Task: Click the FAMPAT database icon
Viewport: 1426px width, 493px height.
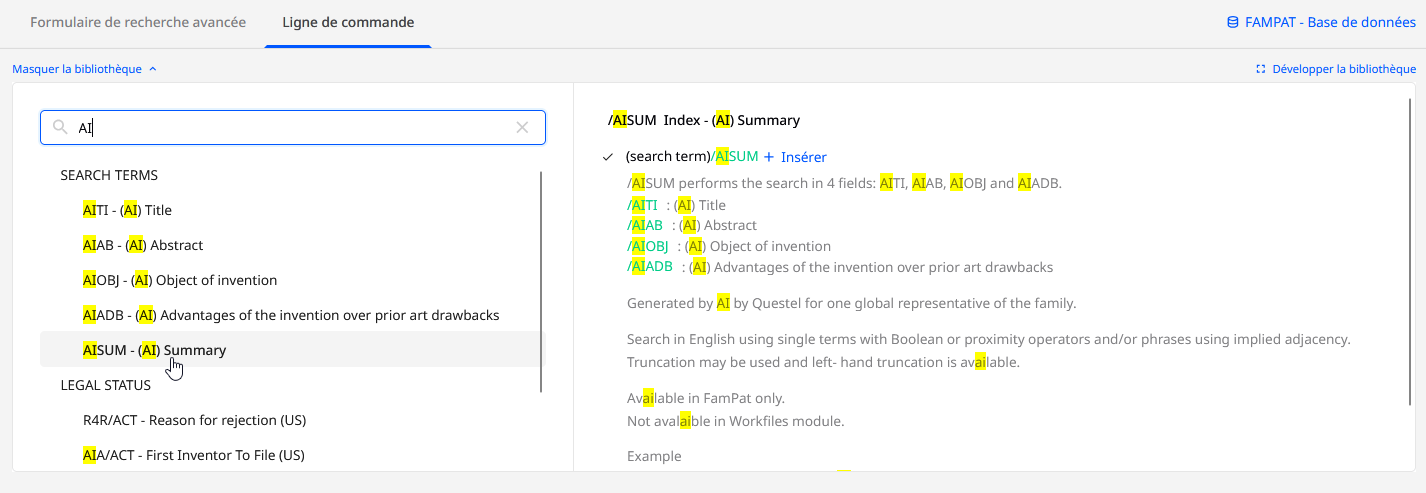Action: (1233, 22)
